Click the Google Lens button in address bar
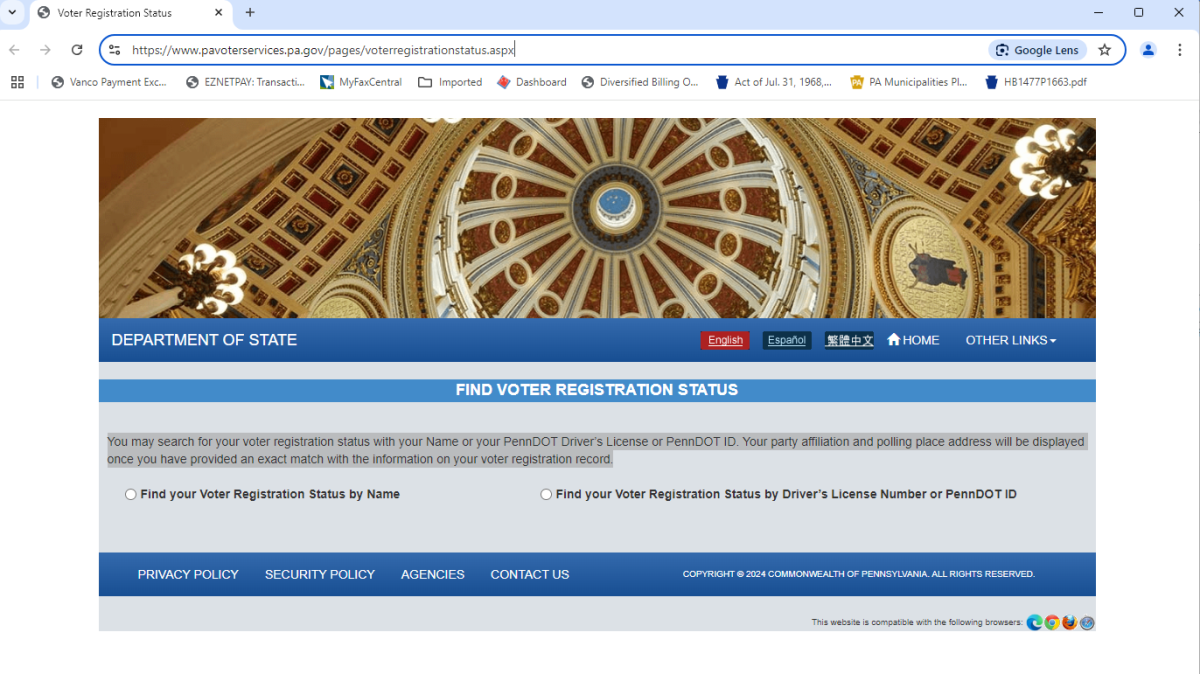This screenshot has width=1200, height=674. (1037, 50)
